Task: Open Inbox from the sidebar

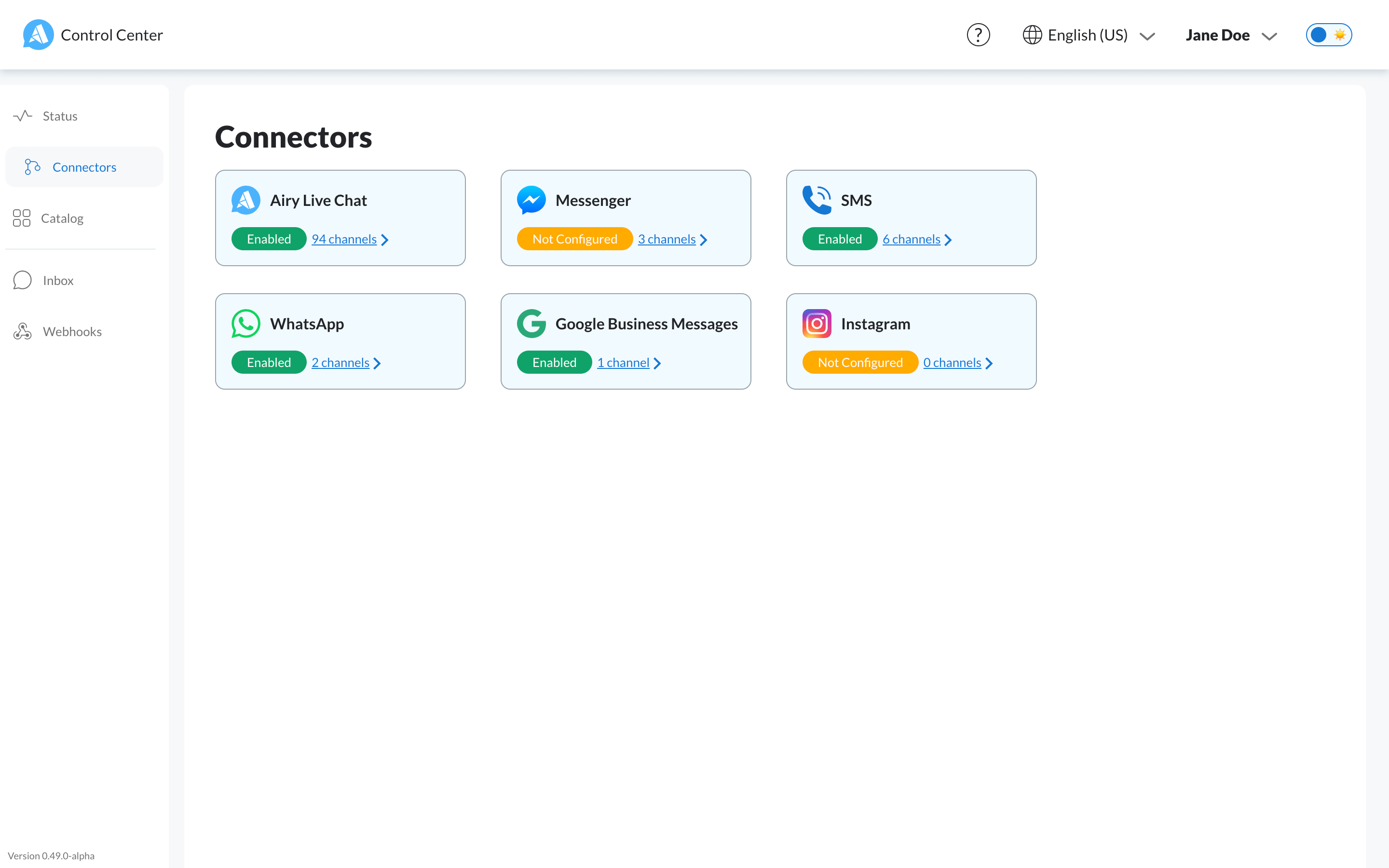Action: pos(58,281)
